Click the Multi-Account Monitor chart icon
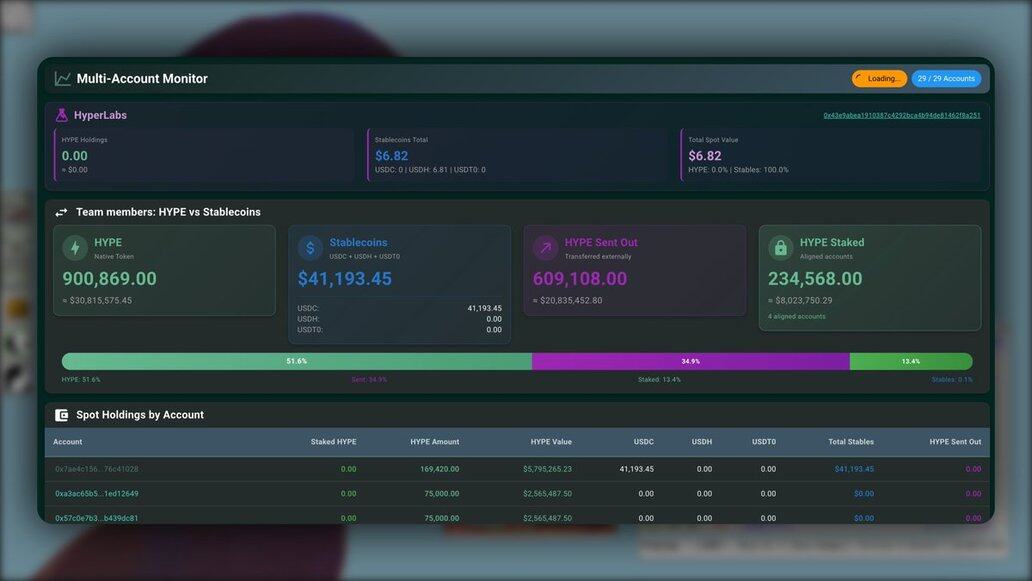 (63, 79)
